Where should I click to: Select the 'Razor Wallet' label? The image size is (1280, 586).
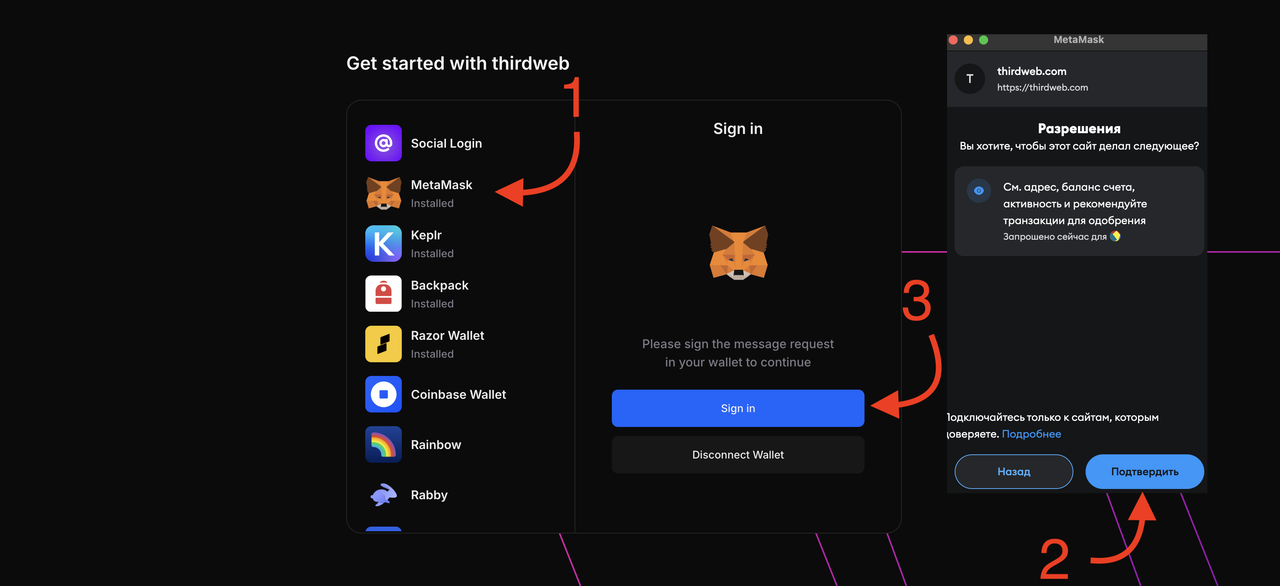coord(447,335)
